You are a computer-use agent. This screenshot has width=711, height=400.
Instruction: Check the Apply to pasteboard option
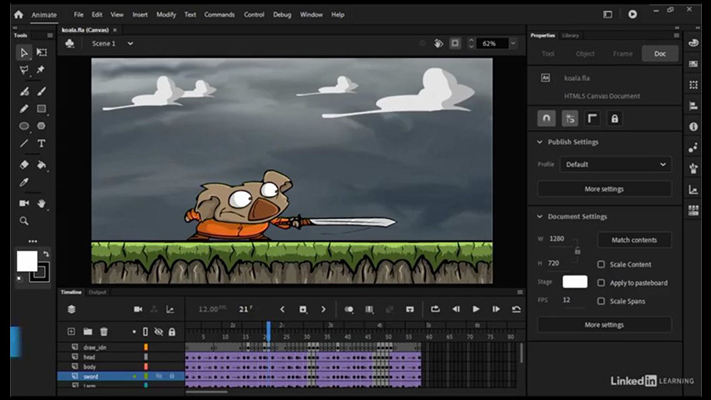pos(601,283)
